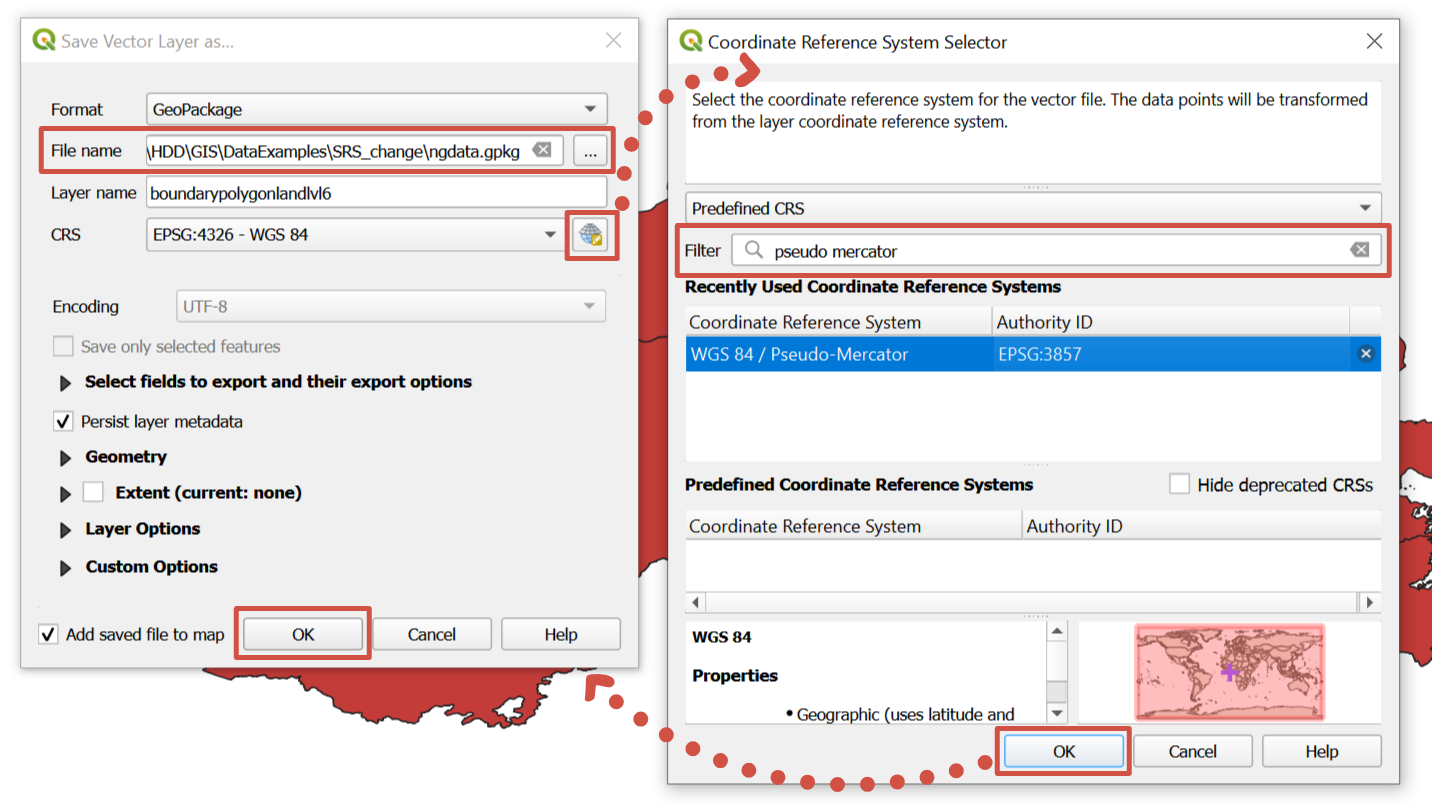This screenshot has height=804, width=1432.
Task: Open CRS selector with the globe icon
Action: click(591, 234)
